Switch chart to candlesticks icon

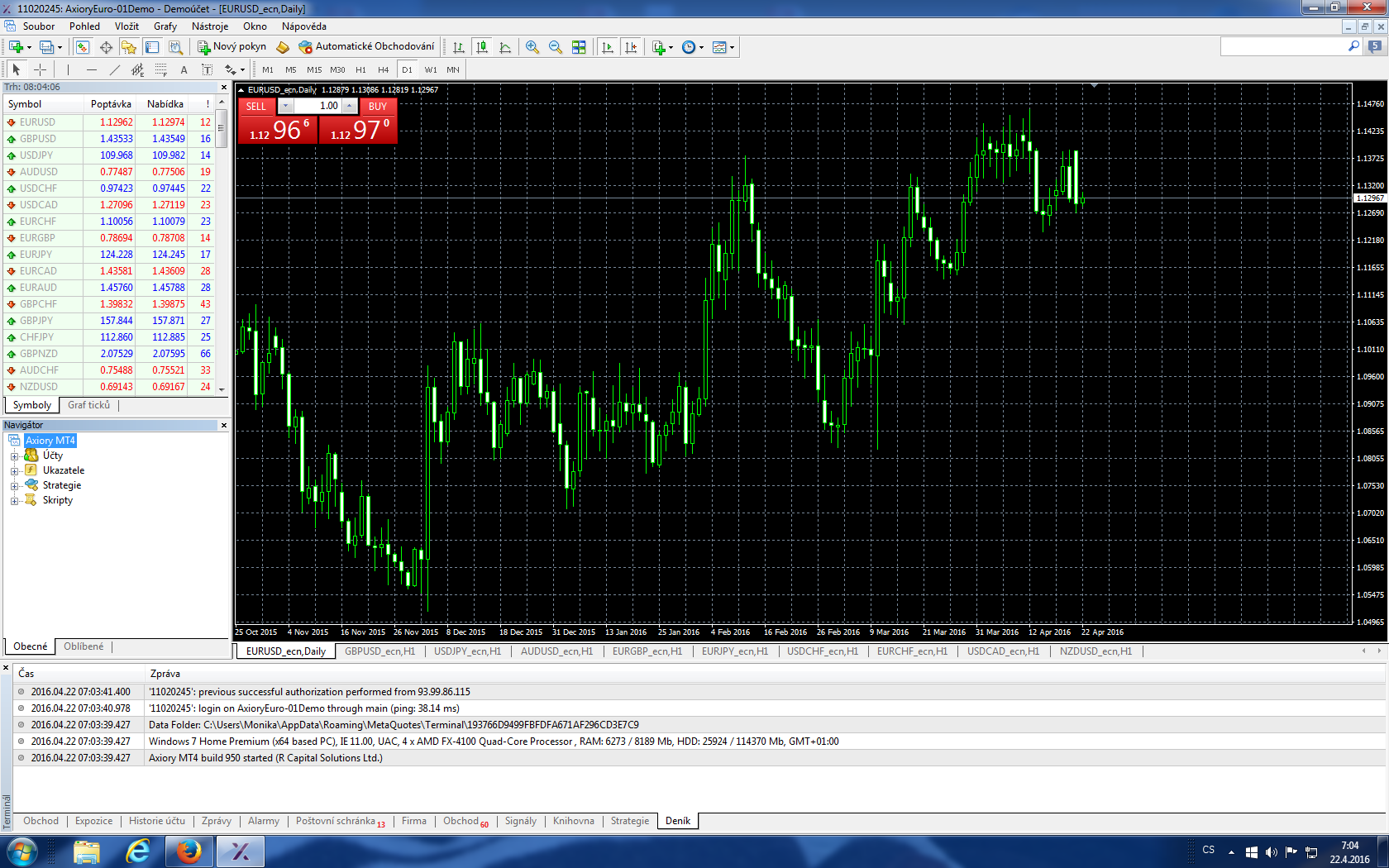[482, 47]
